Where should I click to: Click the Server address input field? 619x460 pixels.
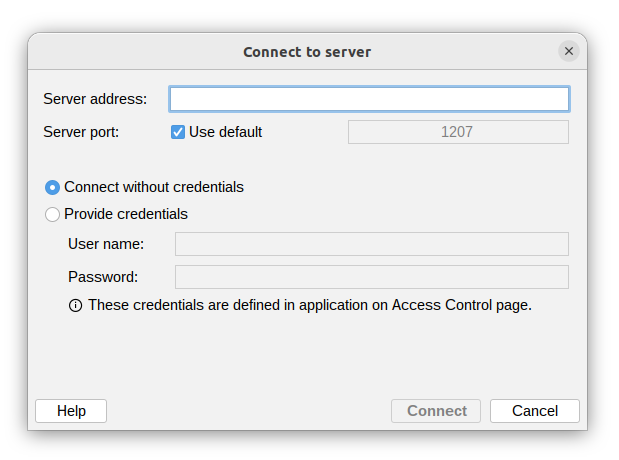[369, 99]
